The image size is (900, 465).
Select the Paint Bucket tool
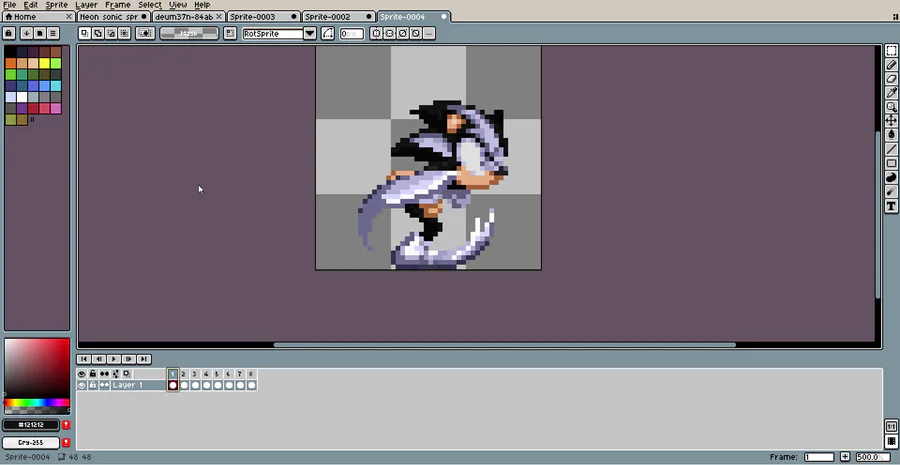tap(891, 134)
